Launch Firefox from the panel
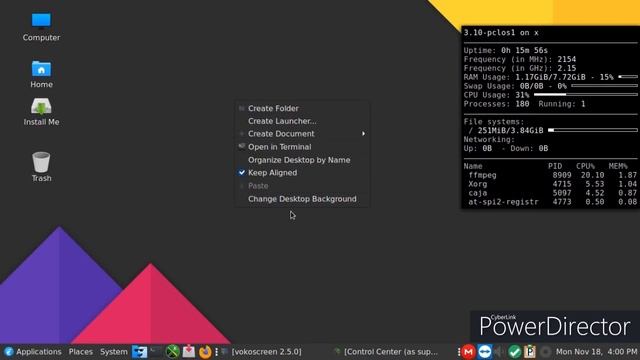Viewport: 640px width, 360px height. pos(205,351)
